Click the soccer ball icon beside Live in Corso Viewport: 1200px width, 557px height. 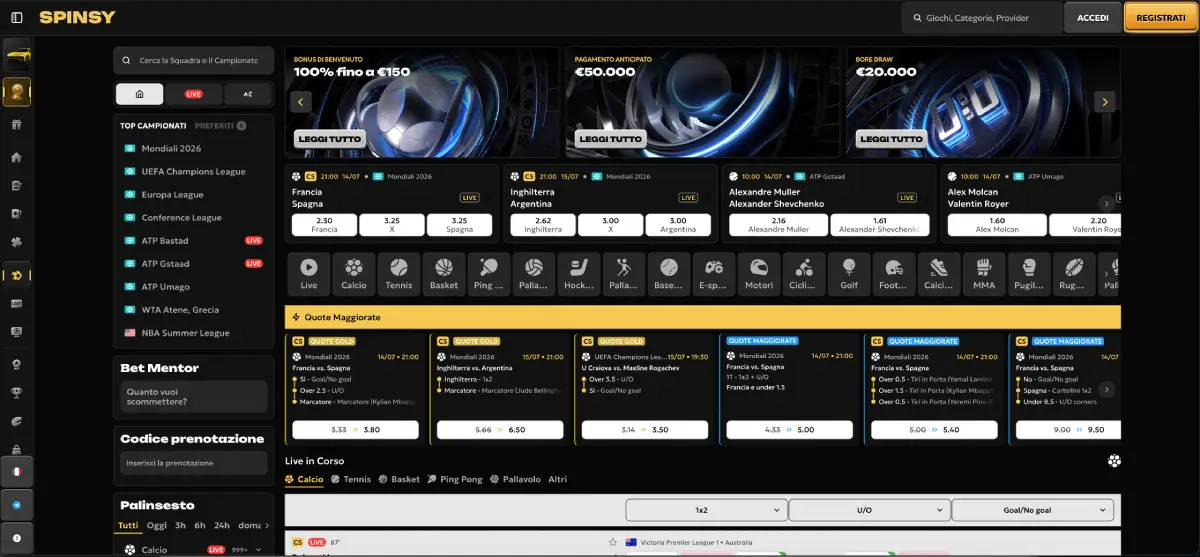(x=1114, y=461)
